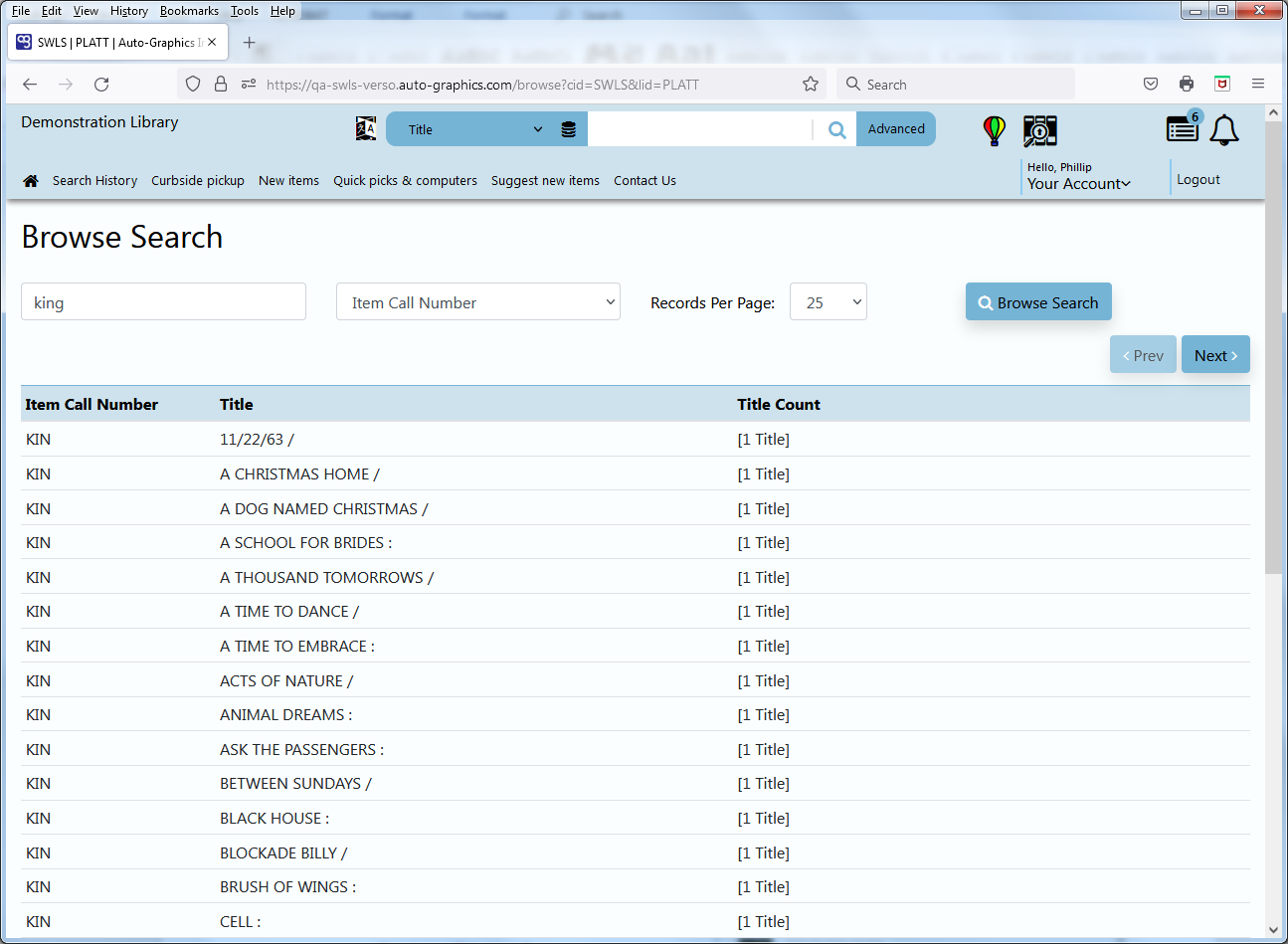Open the title ACTS OF NATURE /
1288x944 pixels.
(286, 681)
